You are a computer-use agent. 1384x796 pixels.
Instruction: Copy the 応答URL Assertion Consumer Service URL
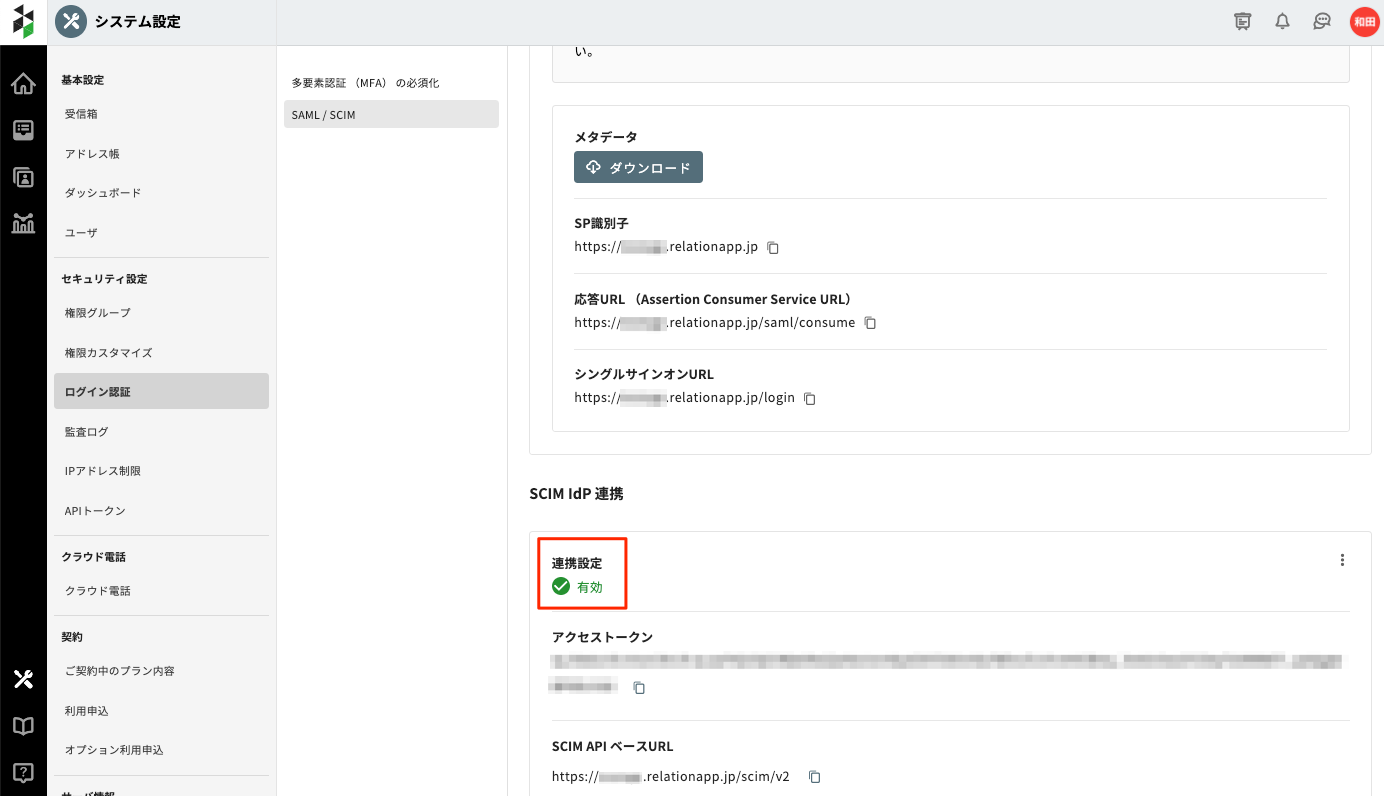pyautogui.click(x=870, y=323)
